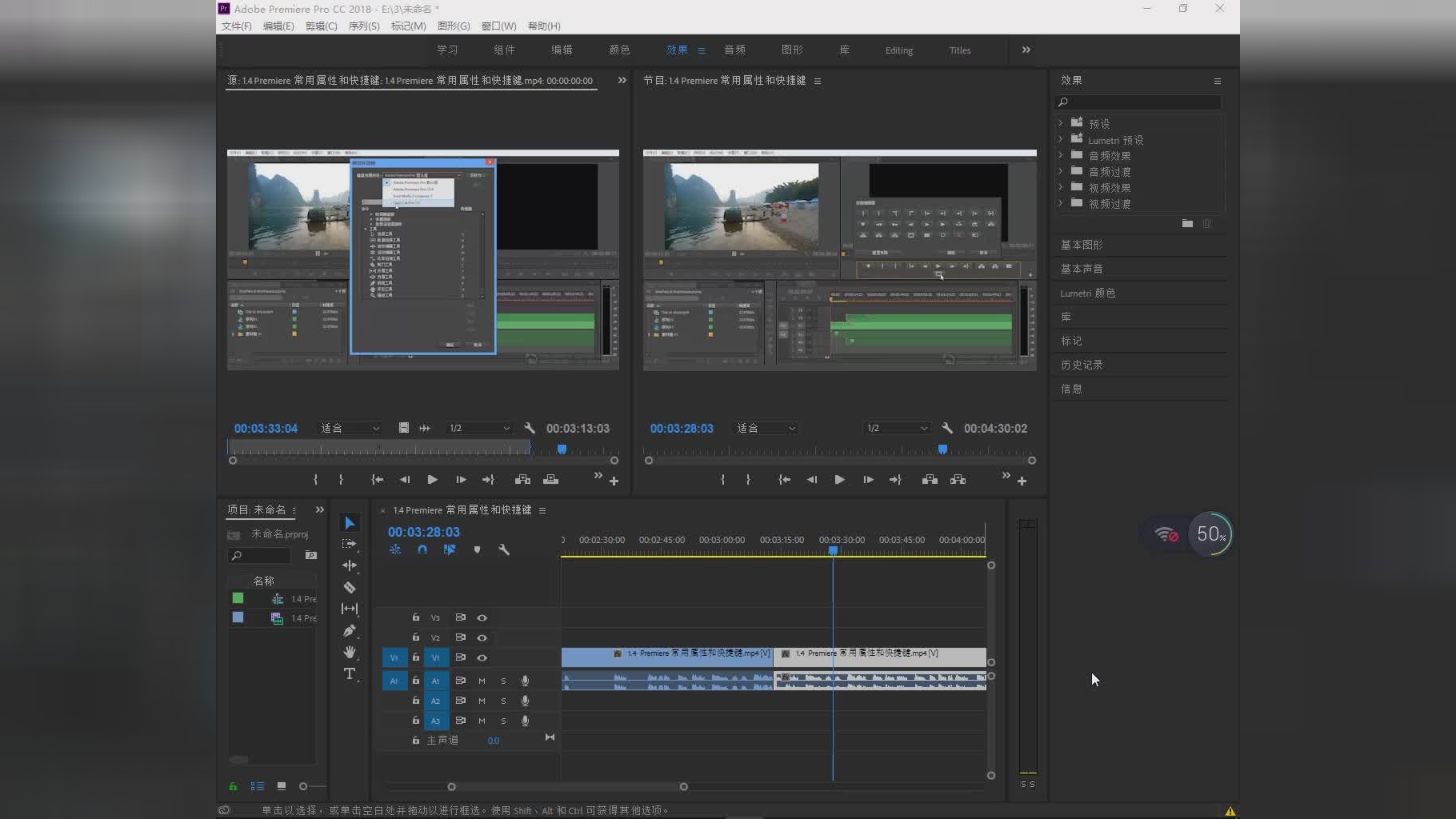This screenshot has width=1456, height=819.
Task: Open program playback resolution 1/2 dropdown
Action: point(896,428)
